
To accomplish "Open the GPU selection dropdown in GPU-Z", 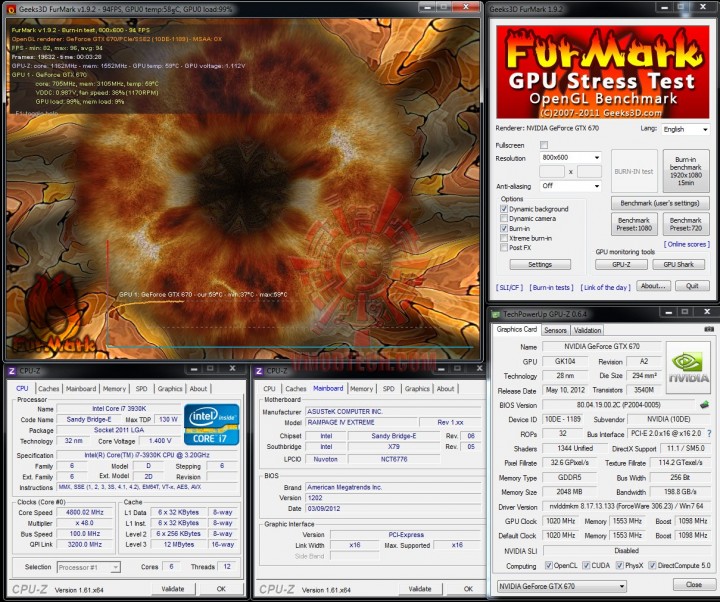I will pos(562,586).
